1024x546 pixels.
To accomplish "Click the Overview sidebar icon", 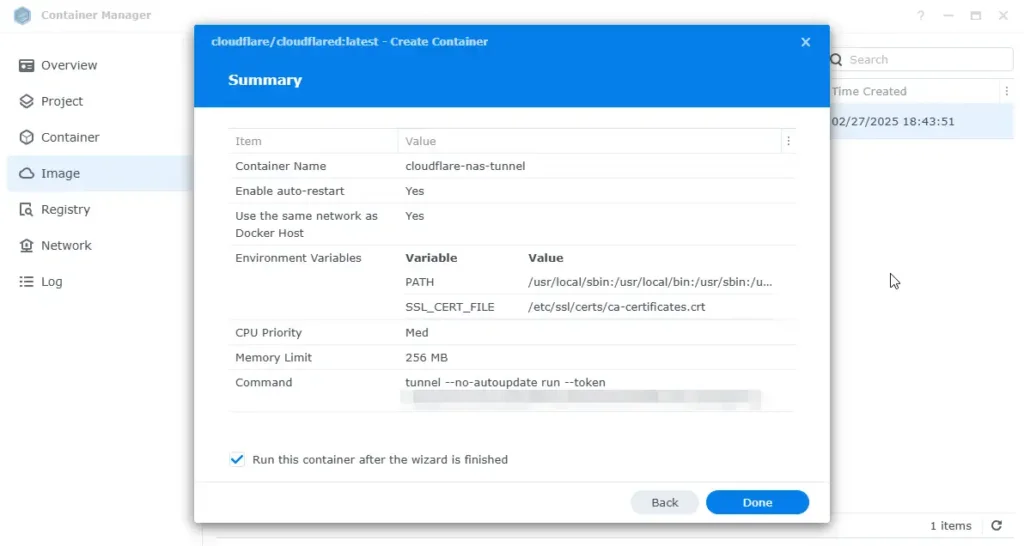I will pos(26,65).
